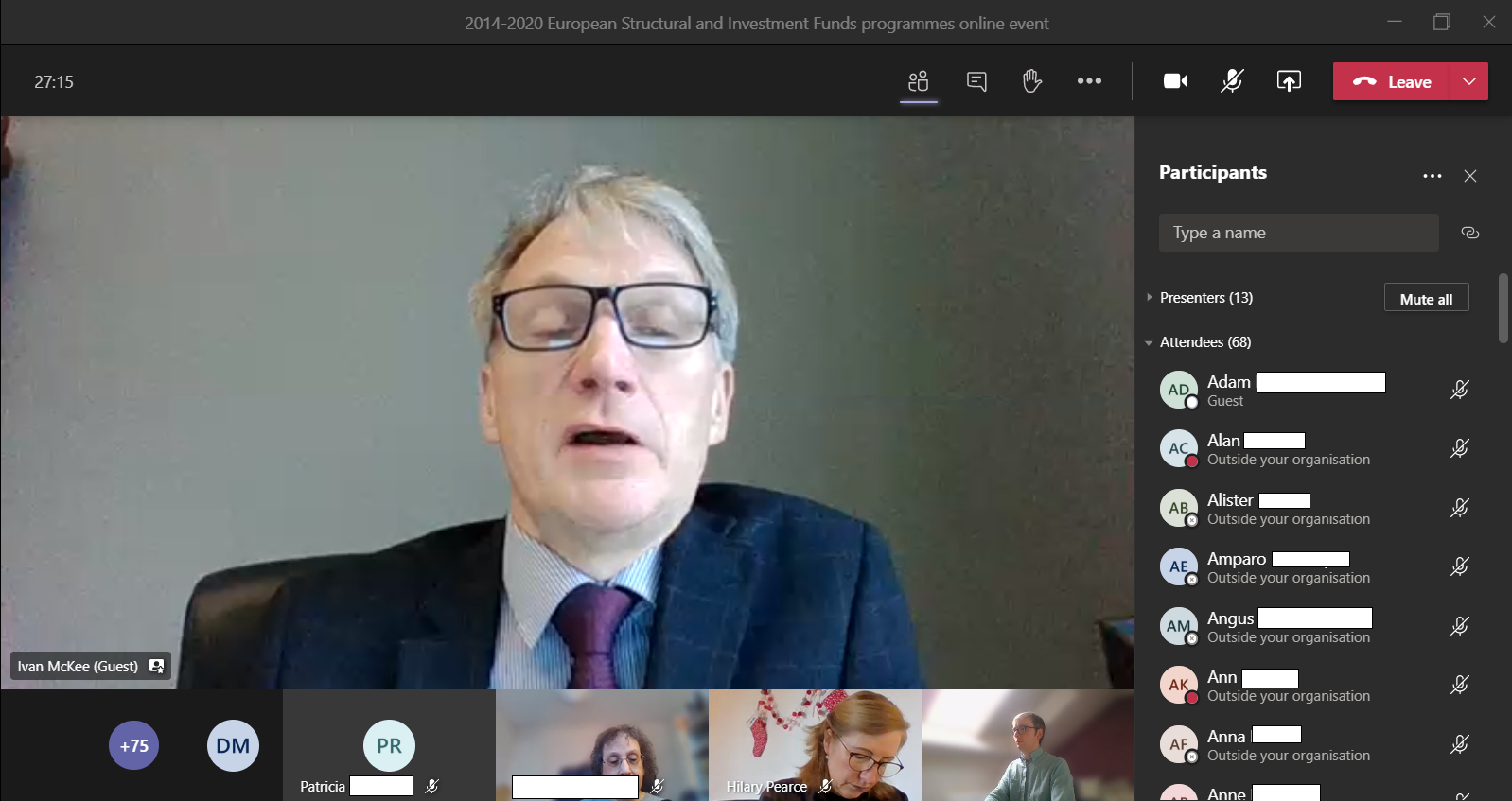Open the show participants icon
The height and width of the screenshot is (801, 1512).
click(x=918, y=81)
